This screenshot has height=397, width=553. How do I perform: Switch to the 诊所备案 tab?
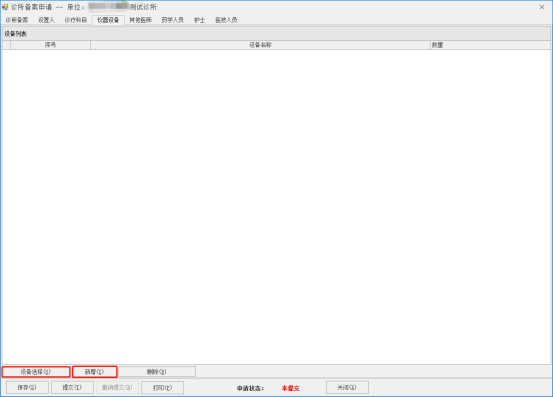(17, 20)
